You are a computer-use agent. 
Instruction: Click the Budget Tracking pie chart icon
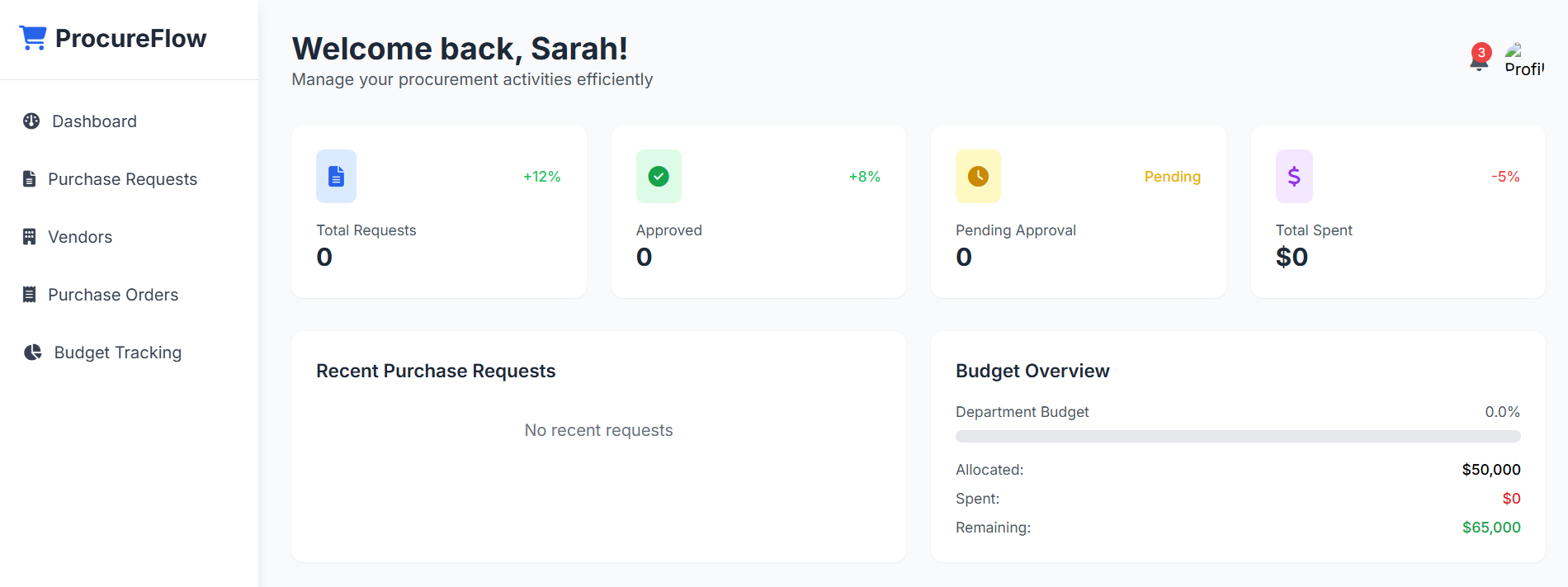[32, 353]
